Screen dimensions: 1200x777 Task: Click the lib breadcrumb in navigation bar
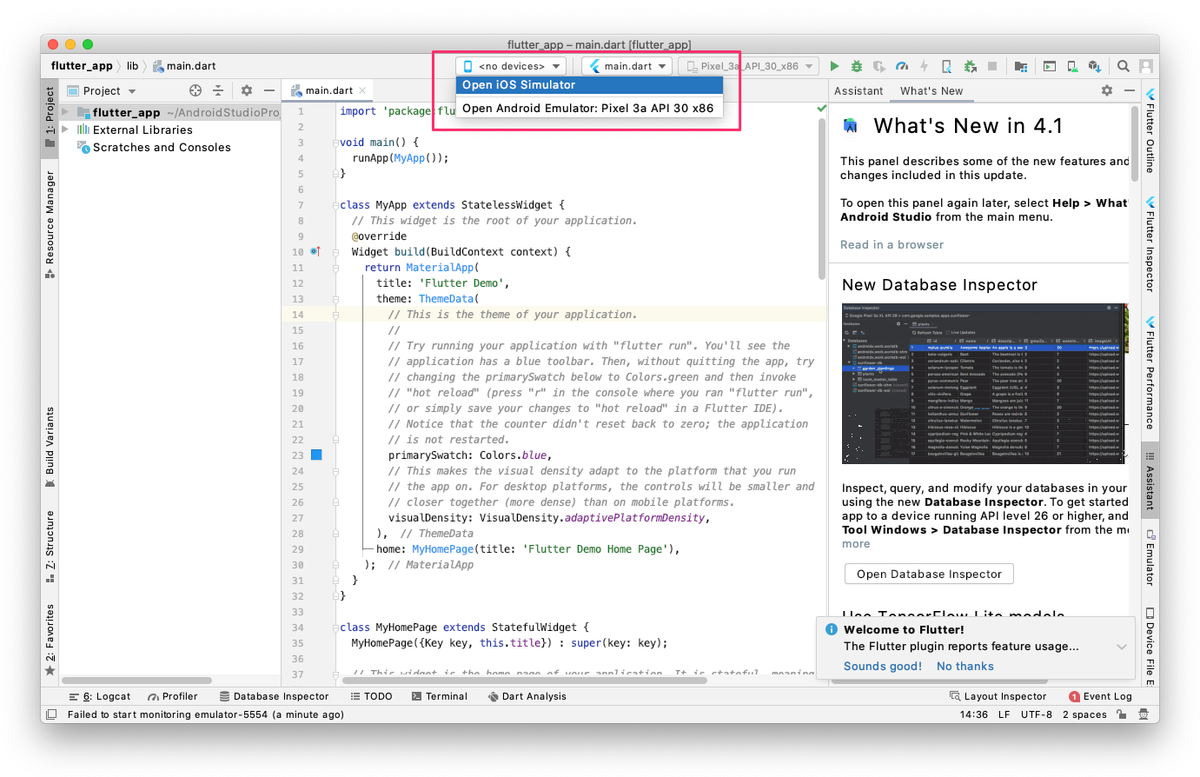point(132,66)
